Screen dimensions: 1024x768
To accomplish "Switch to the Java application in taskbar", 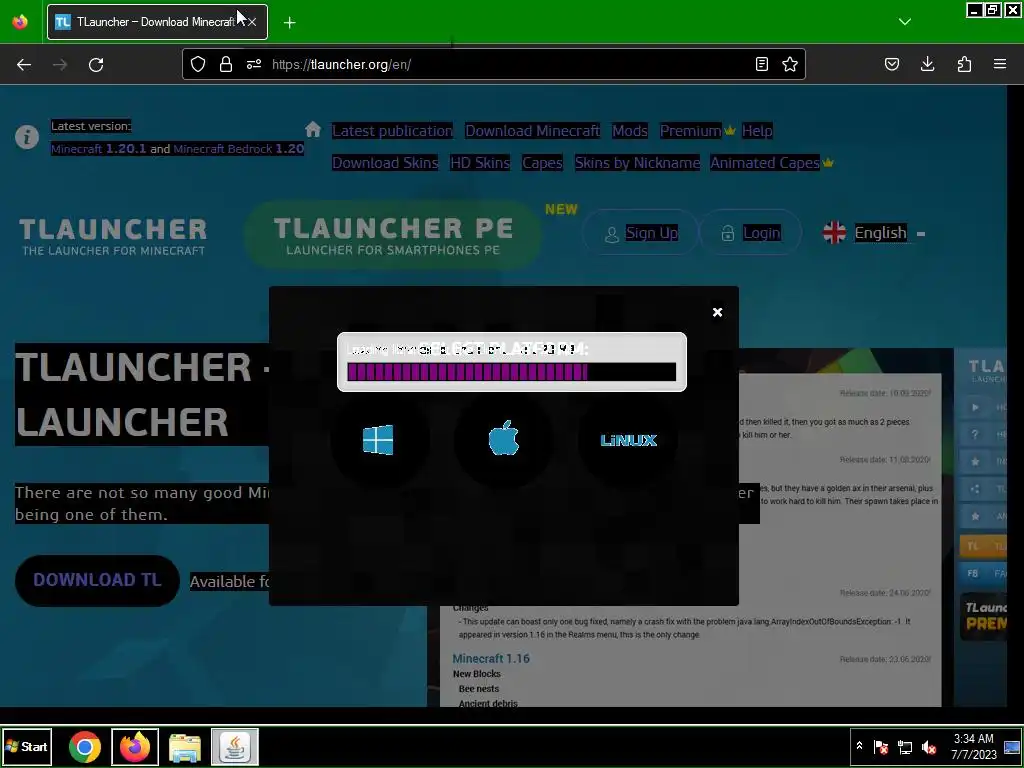I will click(x=235, y=746).
